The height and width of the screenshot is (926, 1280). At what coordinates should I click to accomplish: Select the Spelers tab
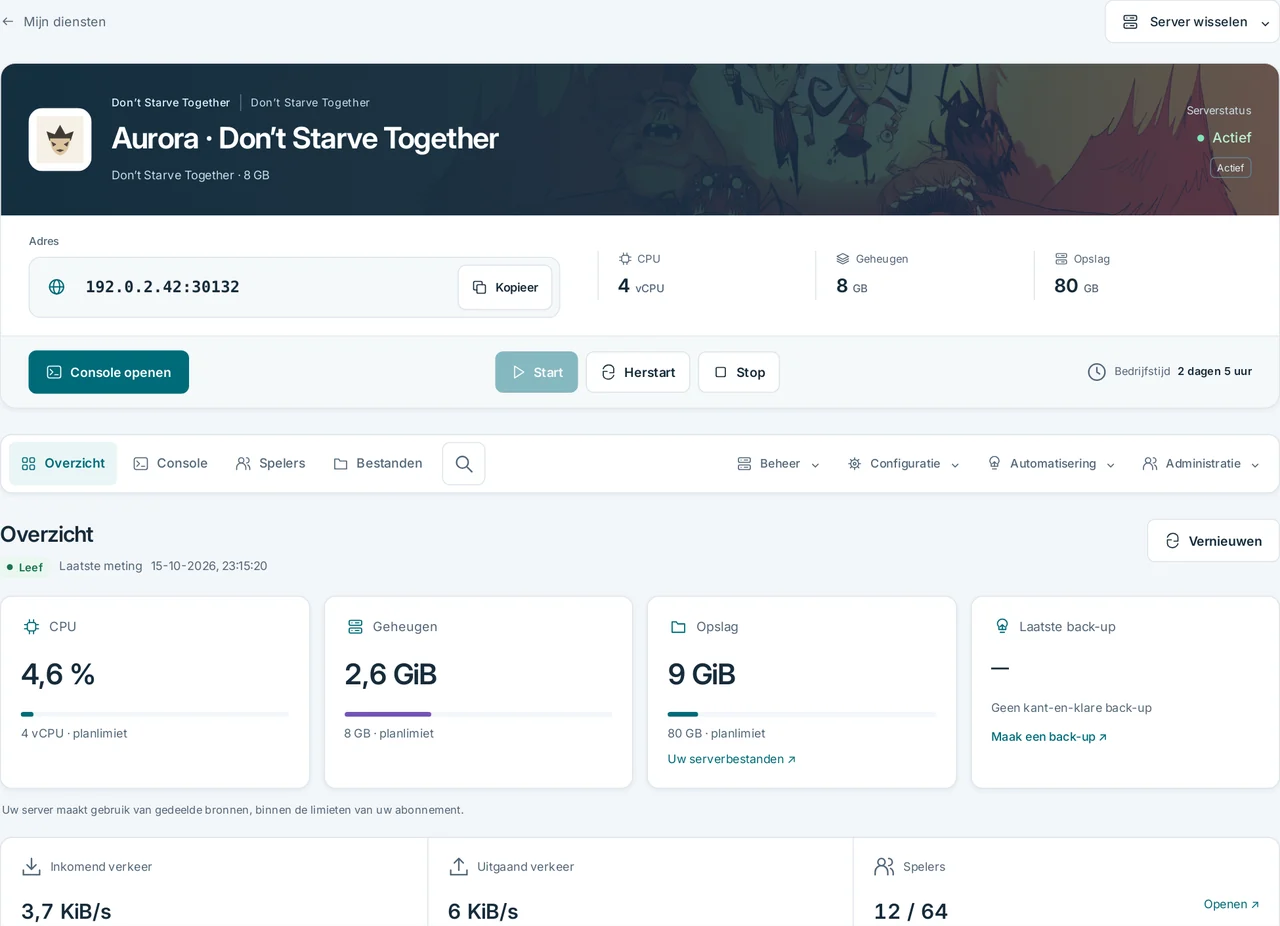270,464
